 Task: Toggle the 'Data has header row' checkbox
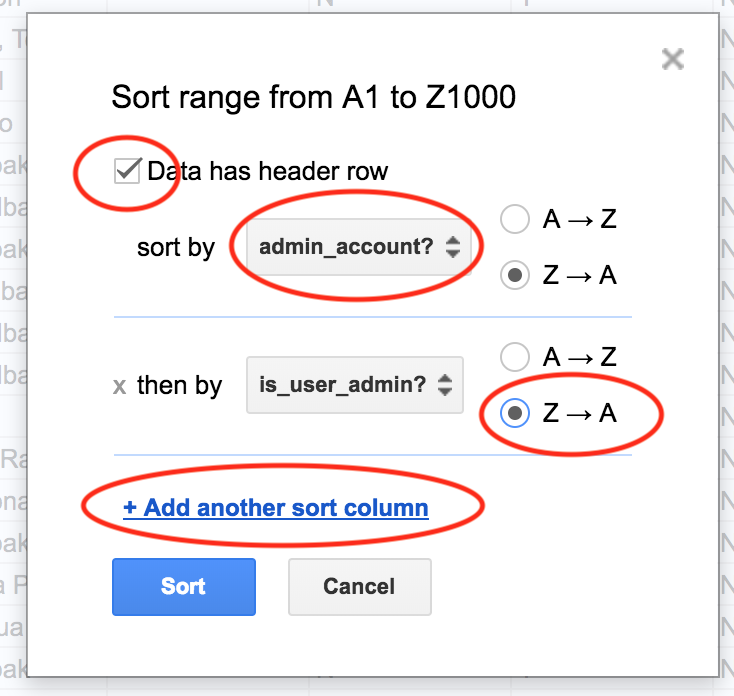tap(127, 170)
